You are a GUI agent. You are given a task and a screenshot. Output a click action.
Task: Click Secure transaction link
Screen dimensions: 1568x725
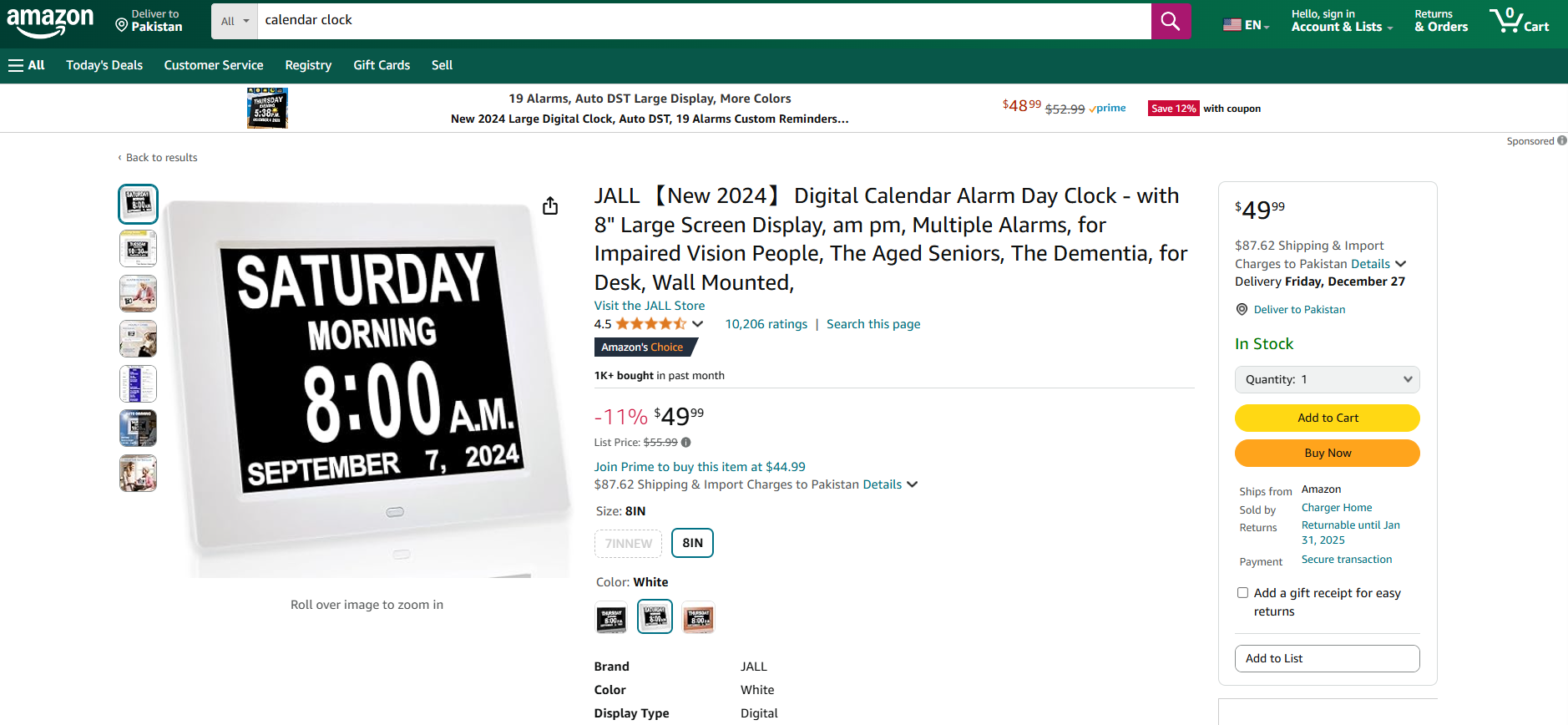(1347, 560)
